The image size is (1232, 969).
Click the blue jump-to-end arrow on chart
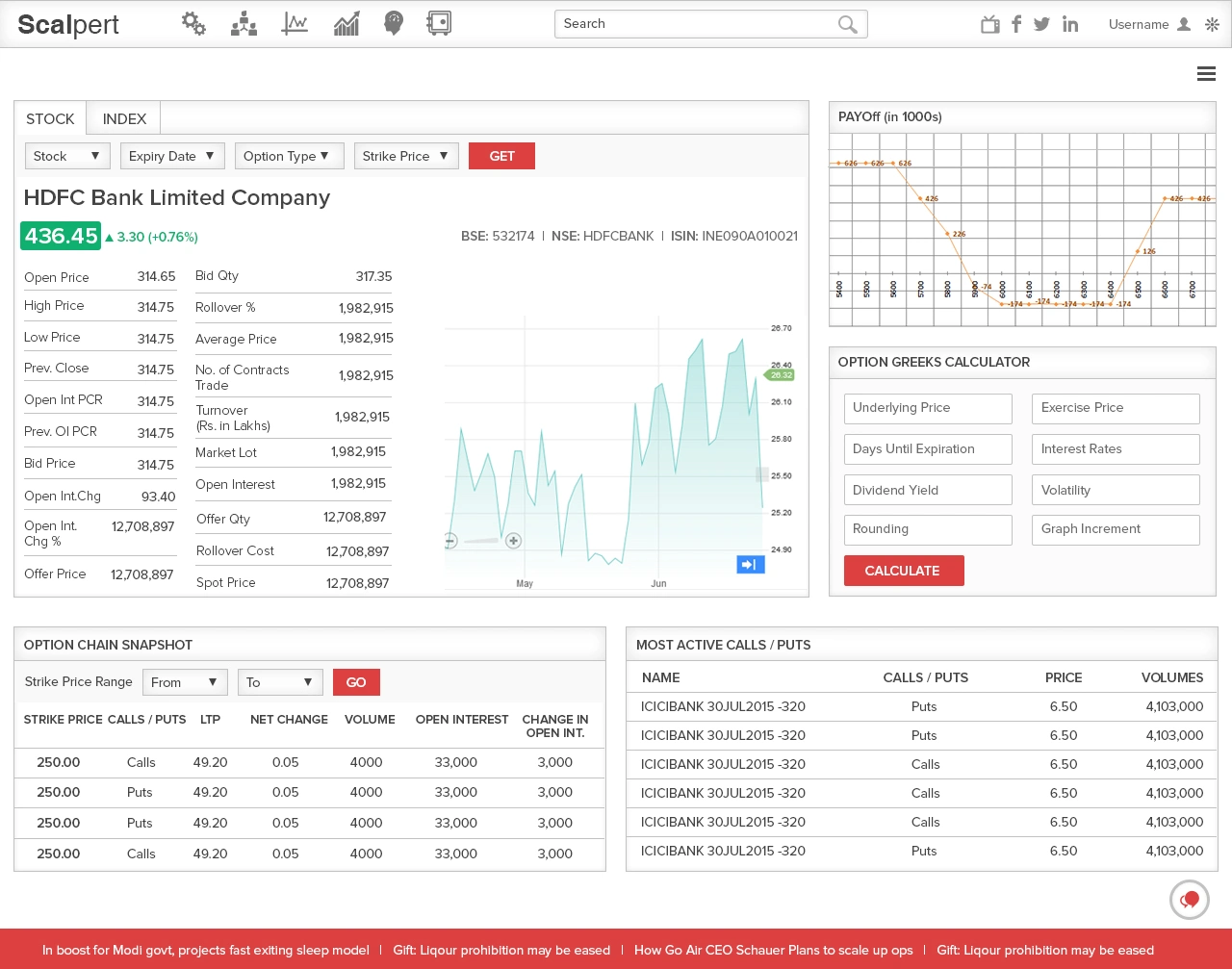tap(751, 564)
